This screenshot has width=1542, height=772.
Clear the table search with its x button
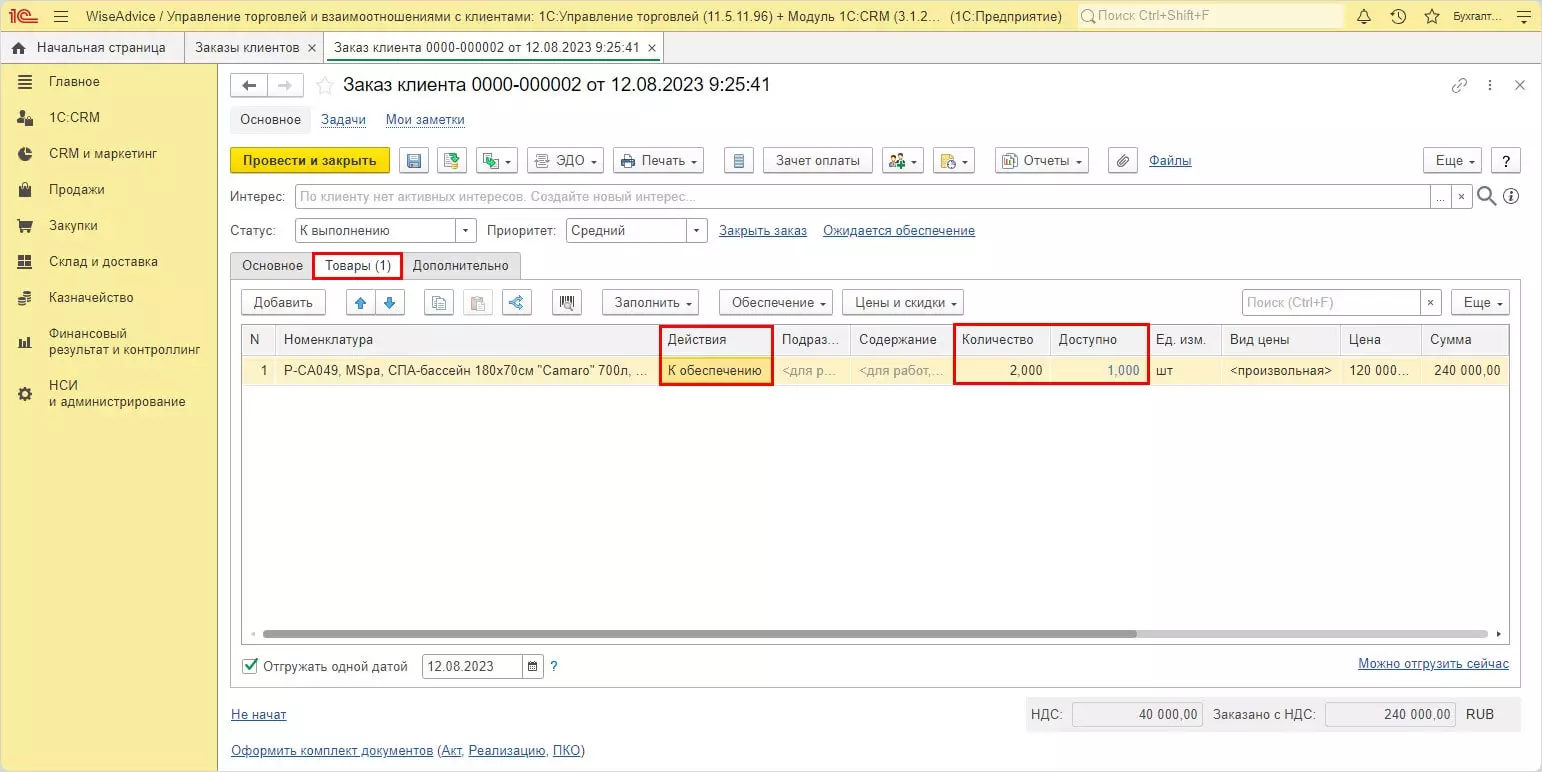coord(1431,302)
